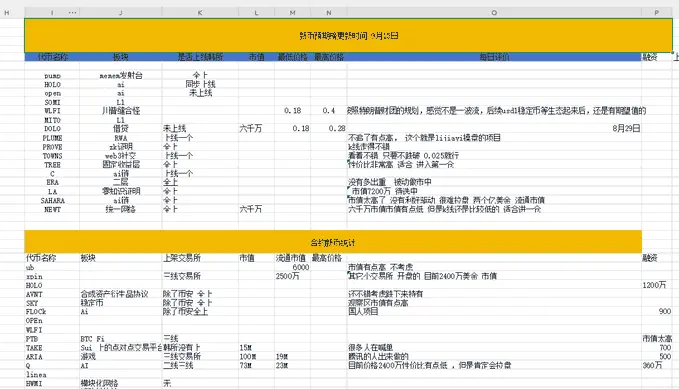The width and height of the screenshot is (679, 389).
Task: Click the 1200万 funding cell
Action: (654, 285)
